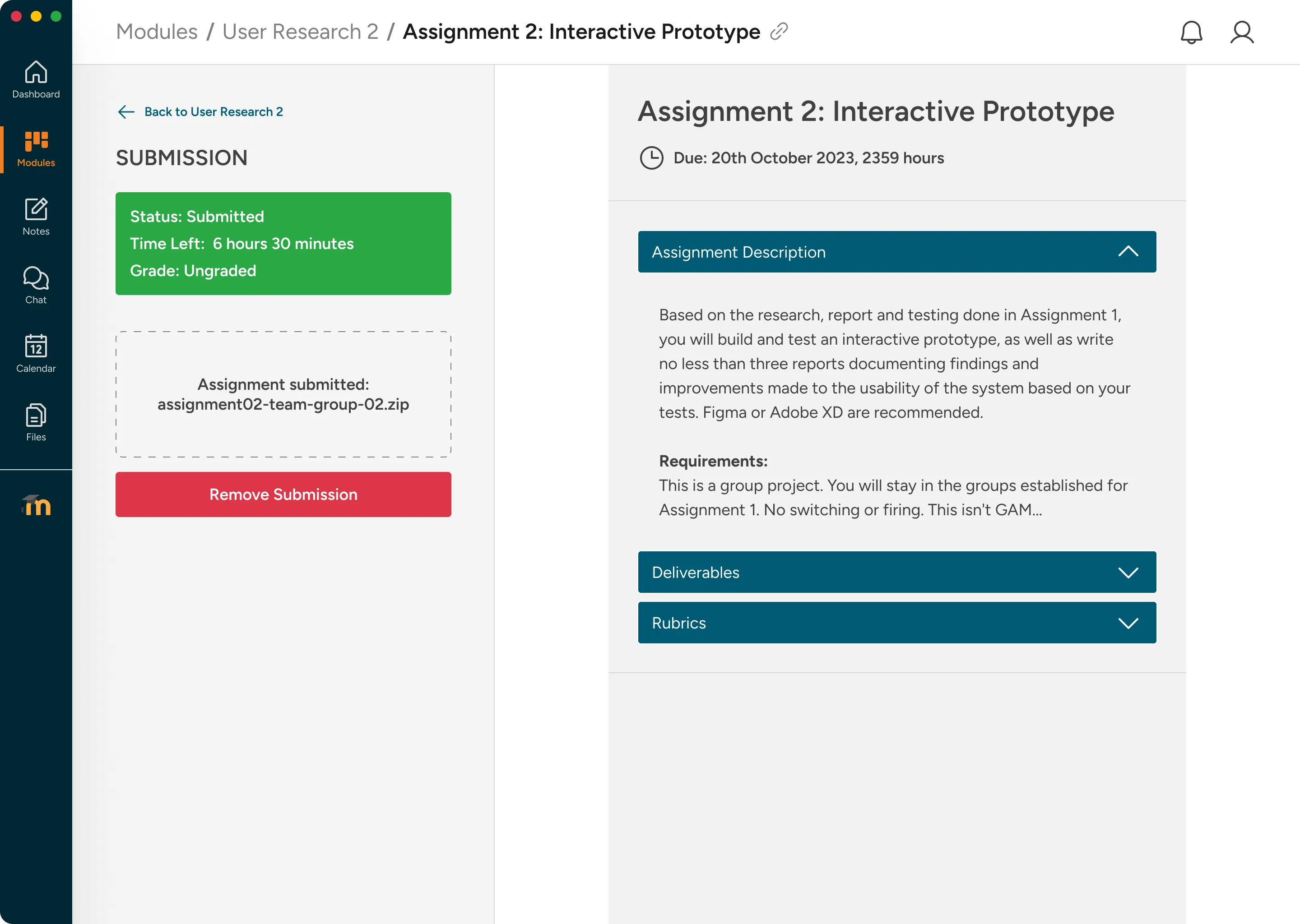Click the breadcrumb title 'Assignment 2: Interactive Prototype'
Viewport: 1300px width, 924px height.
(581, 32)
